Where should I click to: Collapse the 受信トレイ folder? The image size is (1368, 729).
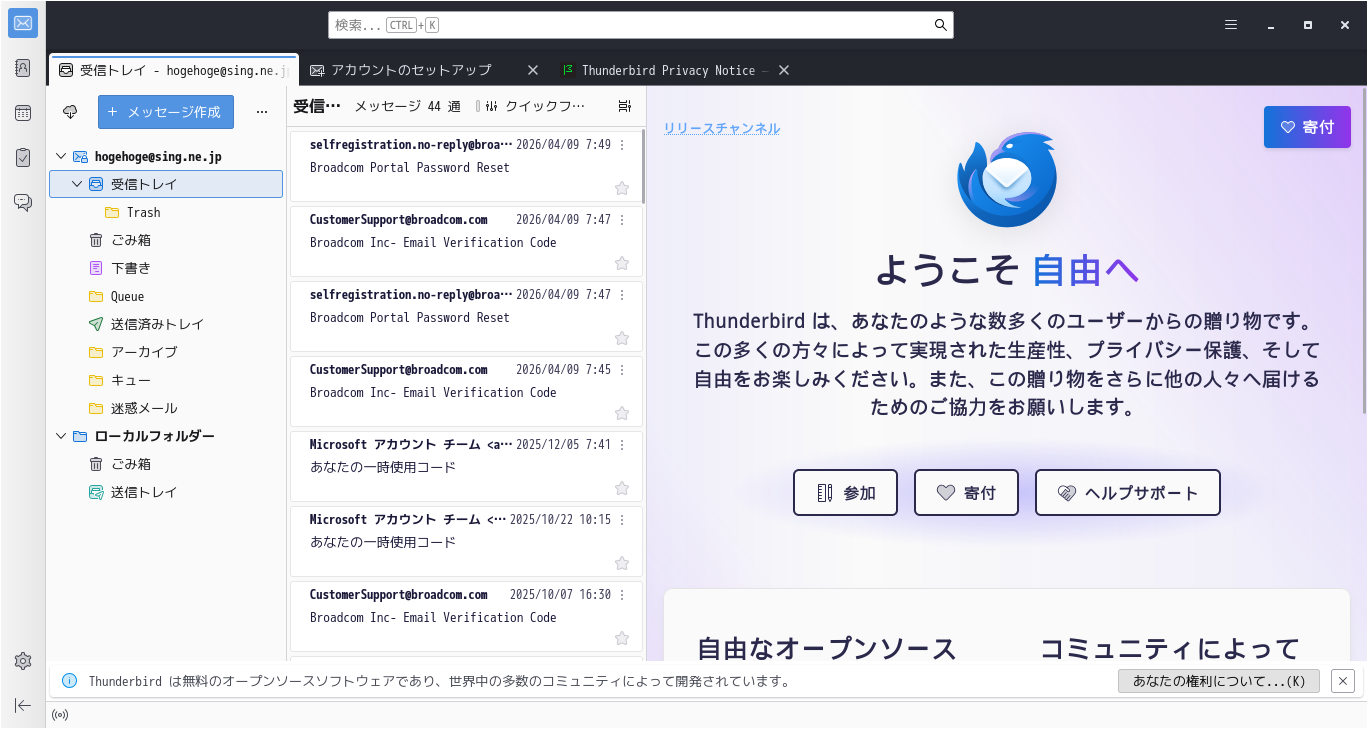77,184
